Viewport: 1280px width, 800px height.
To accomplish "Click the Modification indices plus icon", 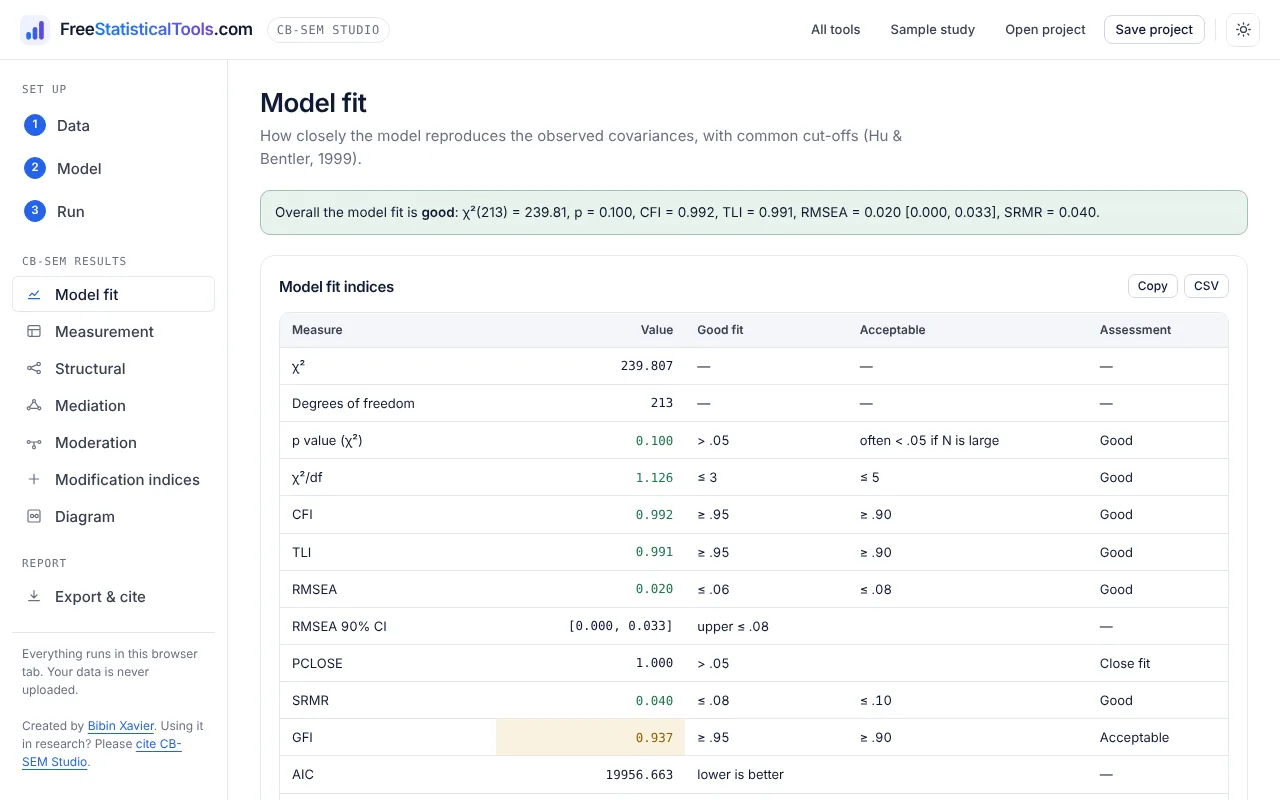I will click(34, 480).
